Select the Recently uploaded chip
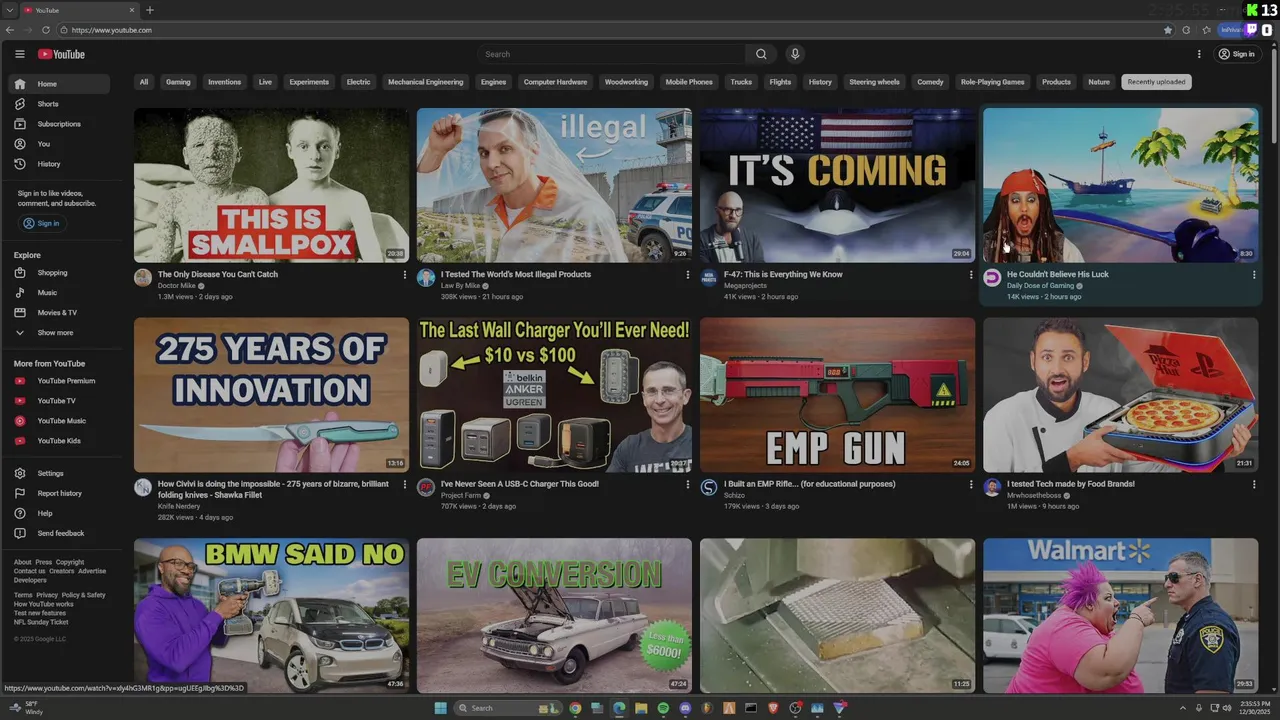 [x=1156, y=82]
